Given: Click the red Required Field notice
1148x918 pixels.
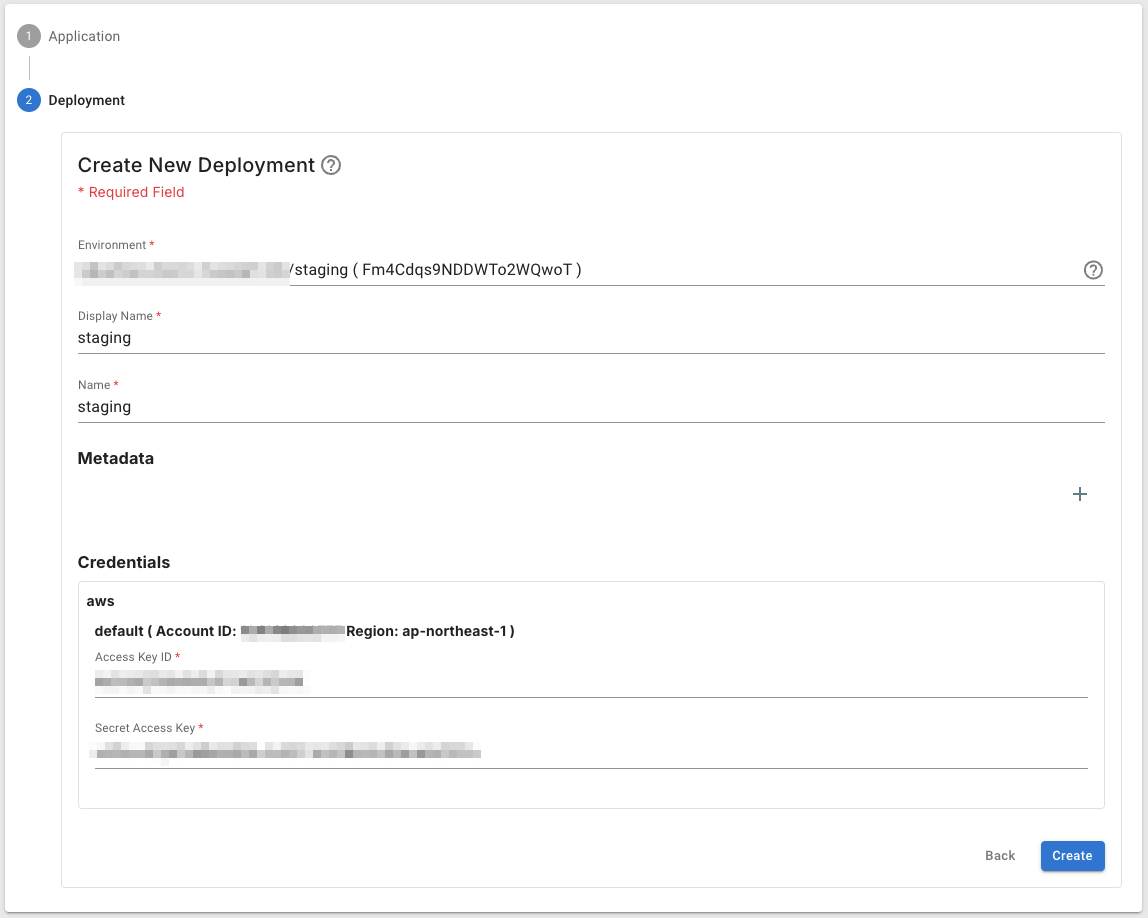Looking at the screenshot, I should point(131,192).
